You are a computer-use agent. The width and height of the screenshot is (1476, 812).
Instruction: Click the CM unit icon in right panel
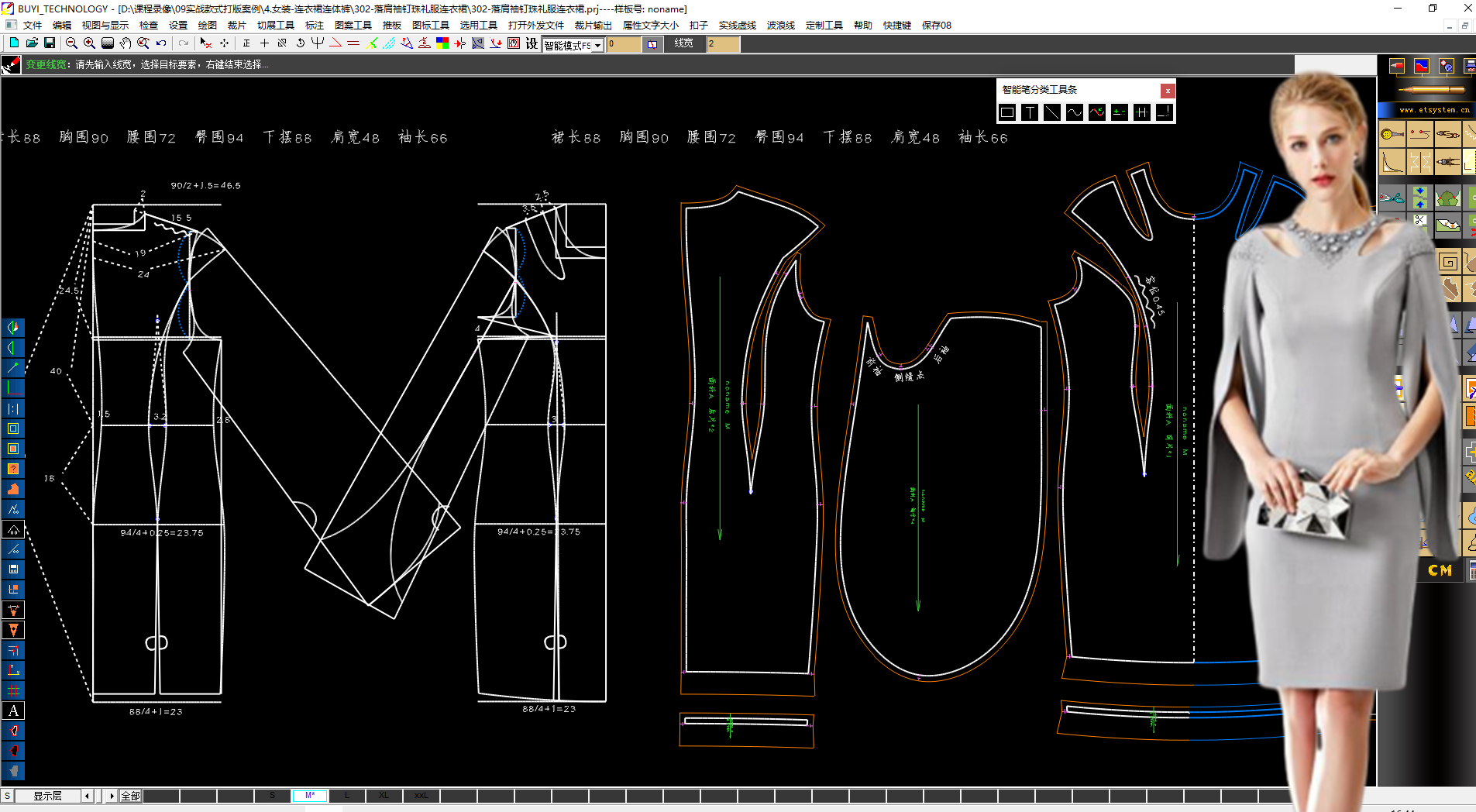pos(1440,570)
